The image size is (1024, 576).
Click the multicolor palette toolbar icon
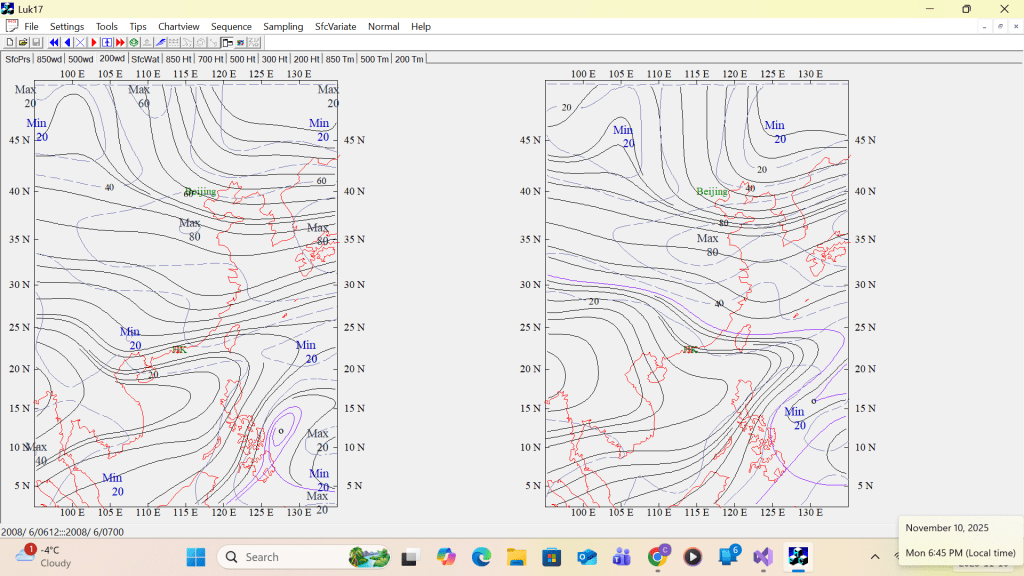point(241,43)
